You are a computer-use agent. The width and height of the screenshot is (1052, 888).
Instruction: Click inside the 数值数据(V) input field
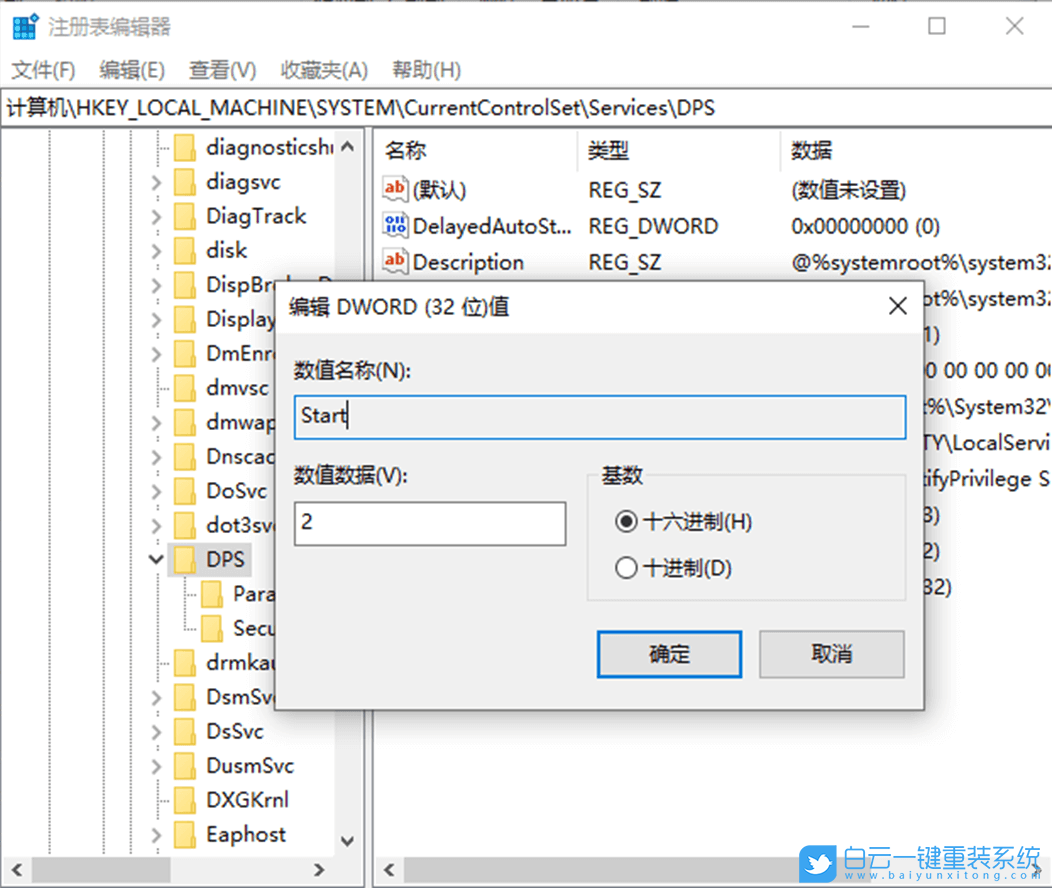click(x=430, y=523)
